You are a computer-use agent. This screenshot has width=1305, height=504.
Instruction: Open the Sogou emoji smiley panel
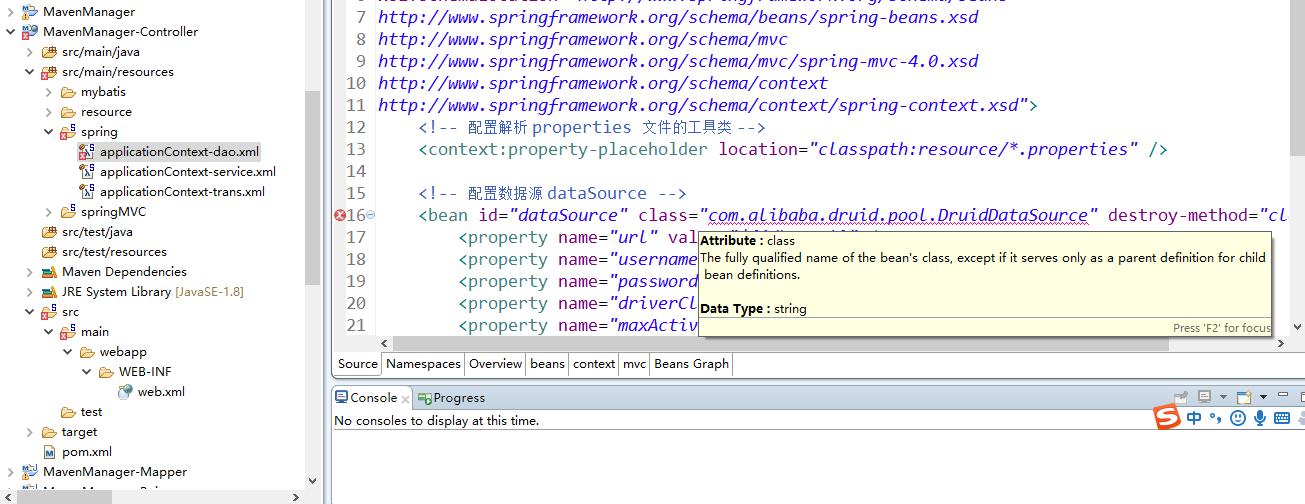click(1238, 418)
